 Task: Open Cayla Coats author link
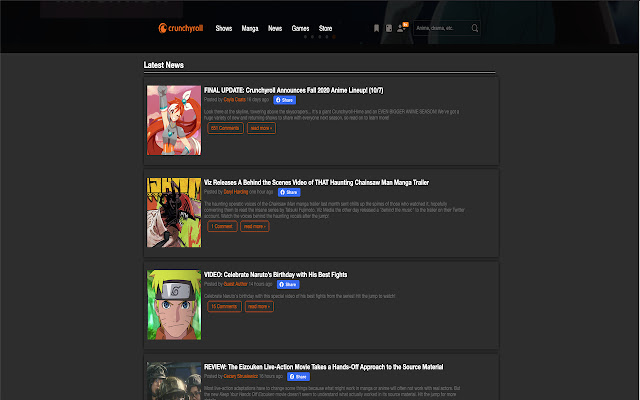point(235,100)
